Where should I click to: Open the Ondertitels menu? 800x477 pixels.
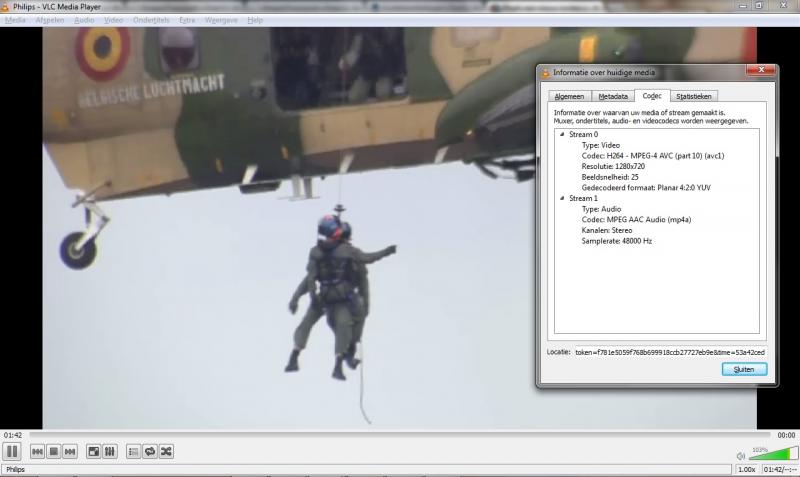[x=153, y=20]
